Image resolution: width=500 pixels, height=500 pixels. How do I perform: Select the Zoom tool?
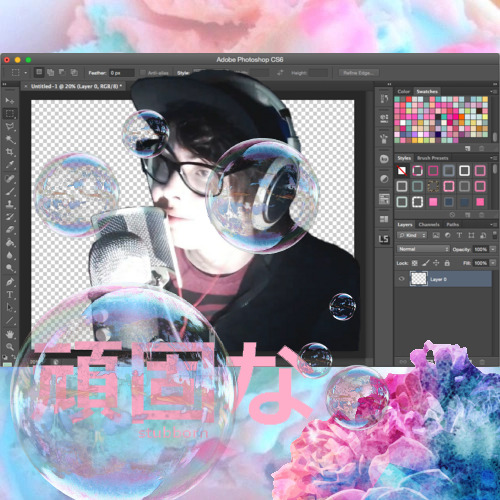pyautogui.click(x=10, y=347)
